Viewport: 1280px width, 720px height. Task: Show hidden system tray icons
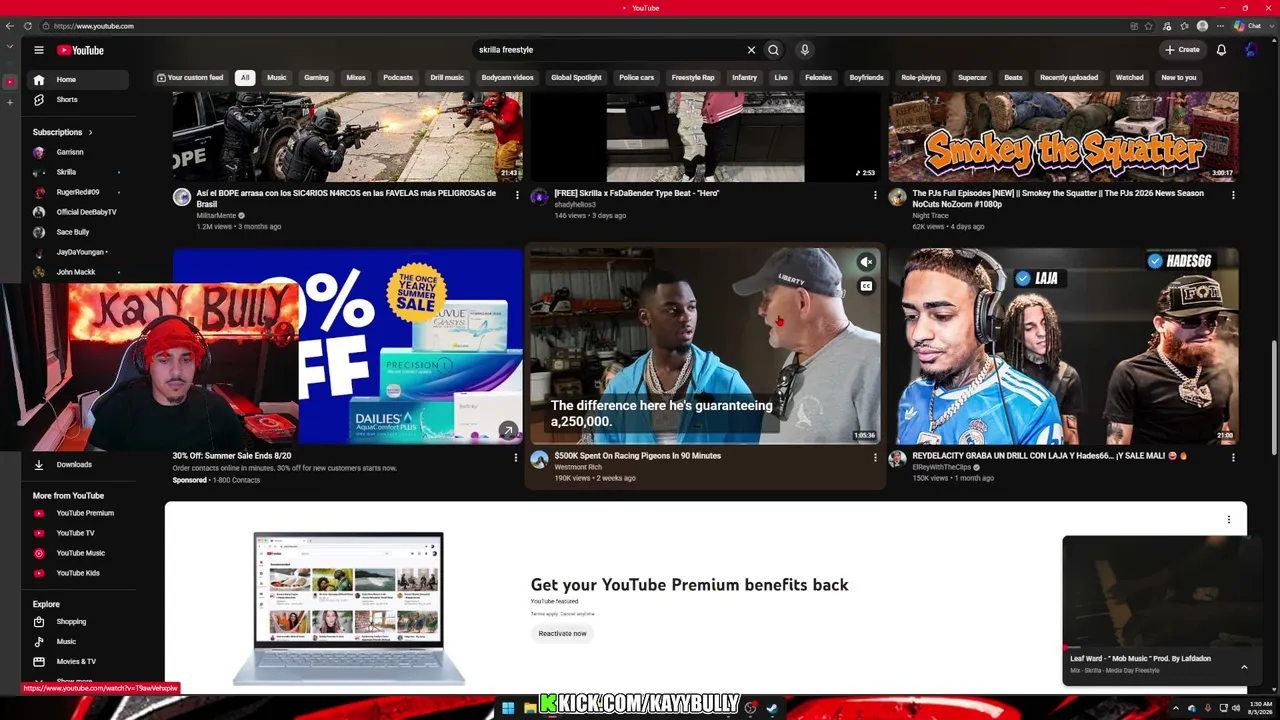(x=1177, y=708)
